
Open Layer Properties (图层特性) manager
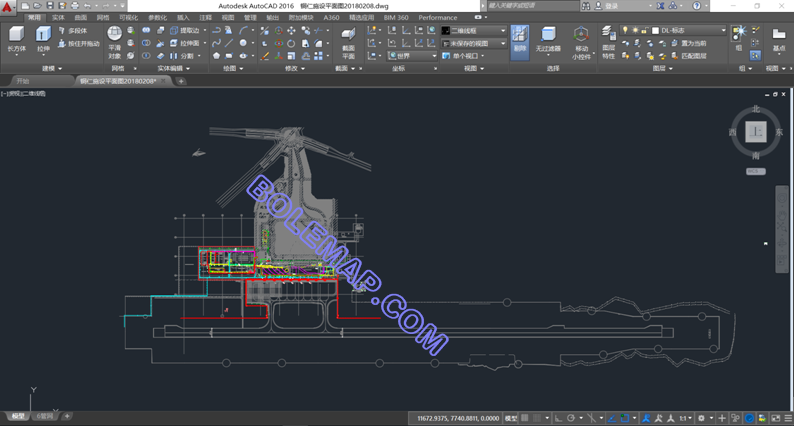pyautogui.click(x=608, y=43)
